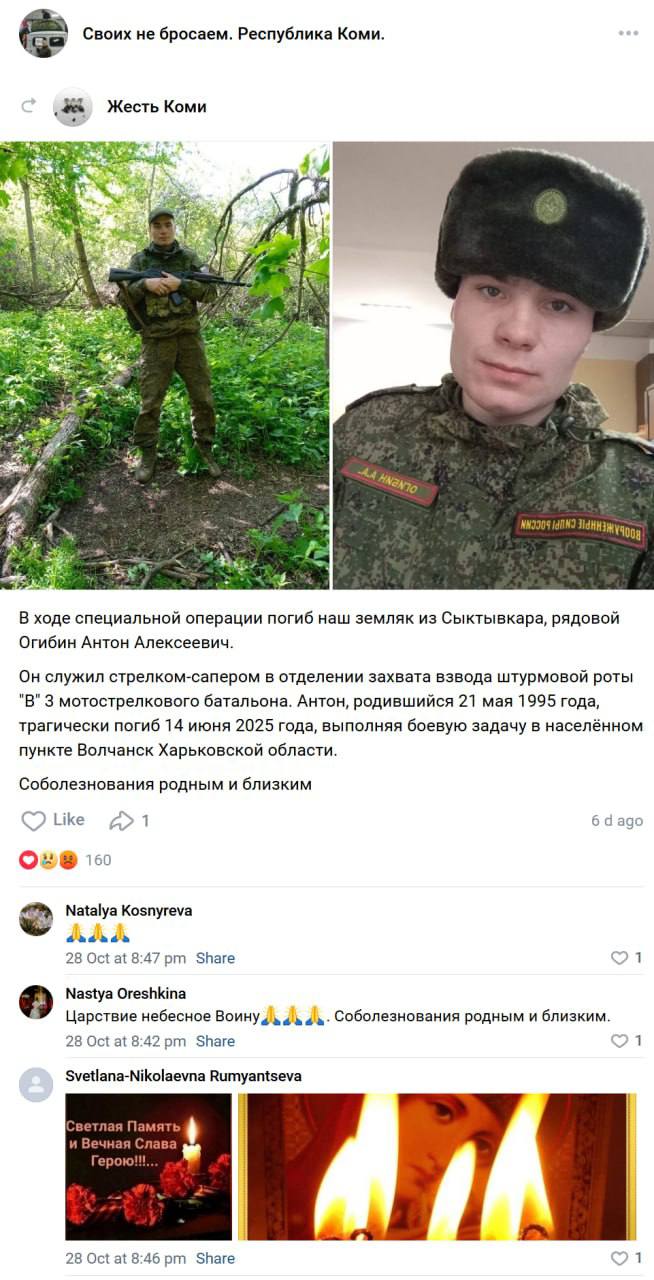This screenshot has height=1280, width=654.
Task: Share Nastya Oreshkina's comment
Action: click(x=215, y=1041)
